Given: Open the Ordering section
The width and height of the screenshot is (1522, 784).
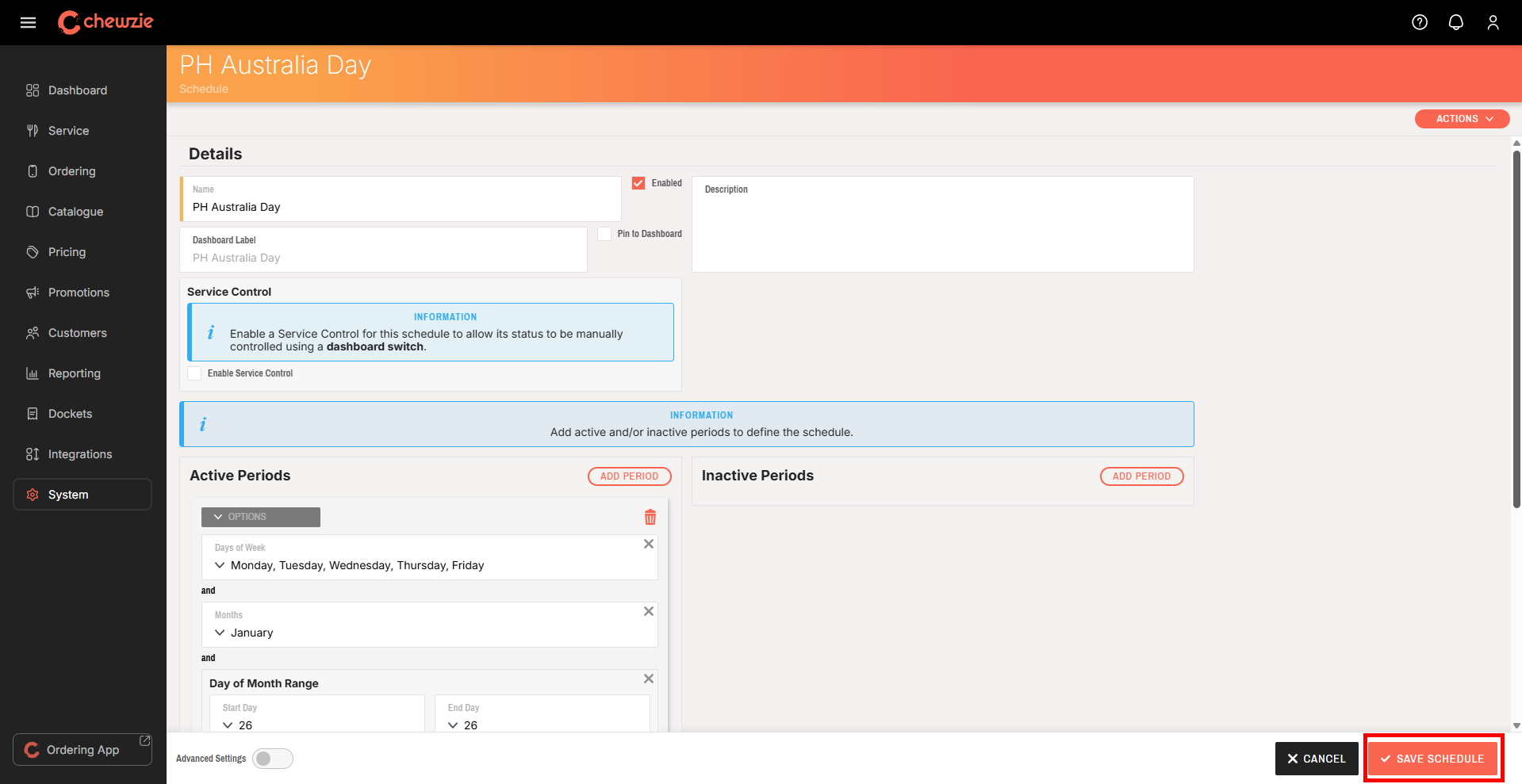Looking at the screenshot, I should (82, 171).
